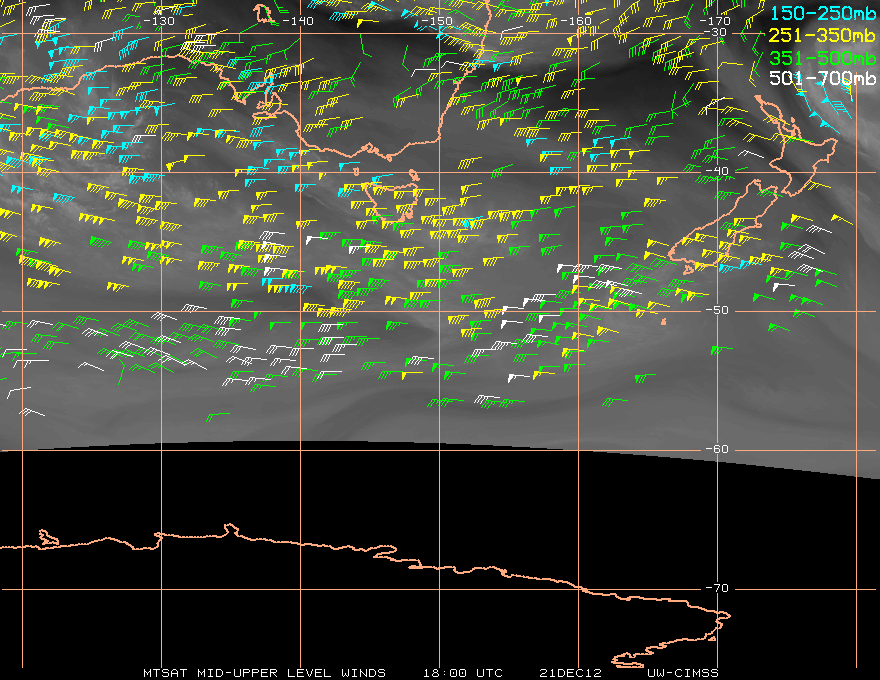Click the small island near -50 latitude
Screen dimensions: 880x680
[x=664, y=321]
